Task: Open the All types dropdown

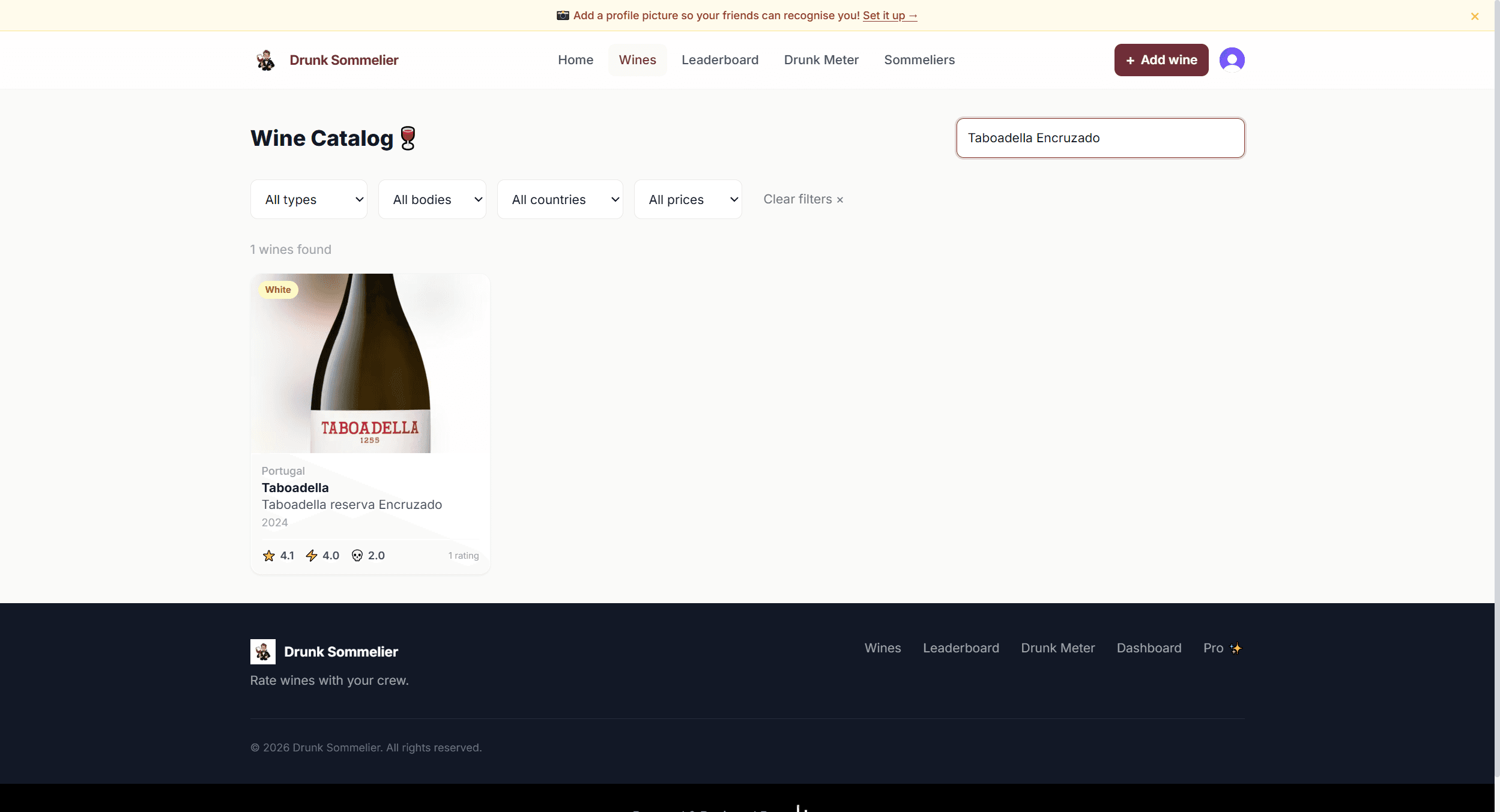Action: [x=309, y=199]
